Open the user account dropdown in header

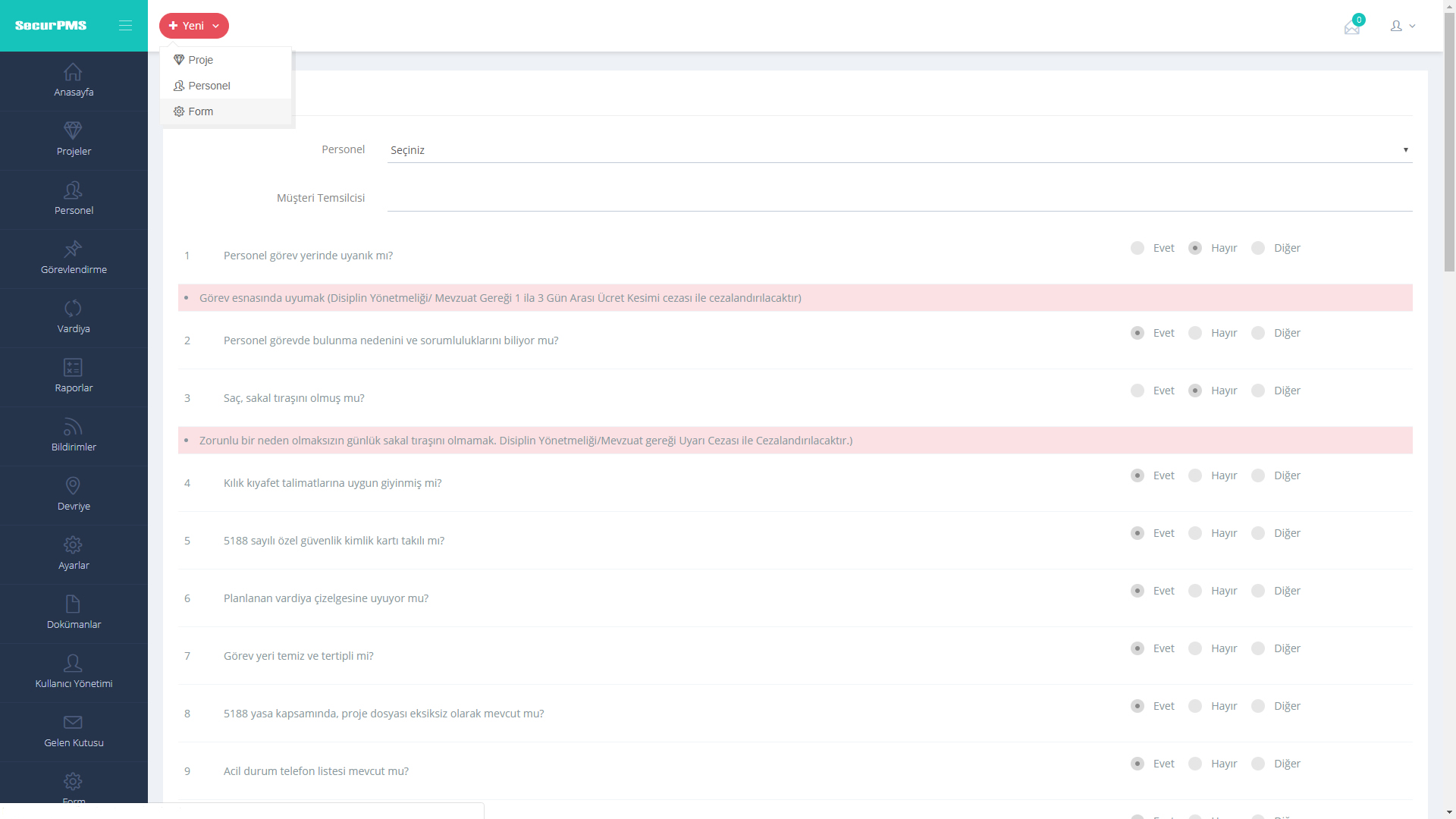(x=1402, y=26)
